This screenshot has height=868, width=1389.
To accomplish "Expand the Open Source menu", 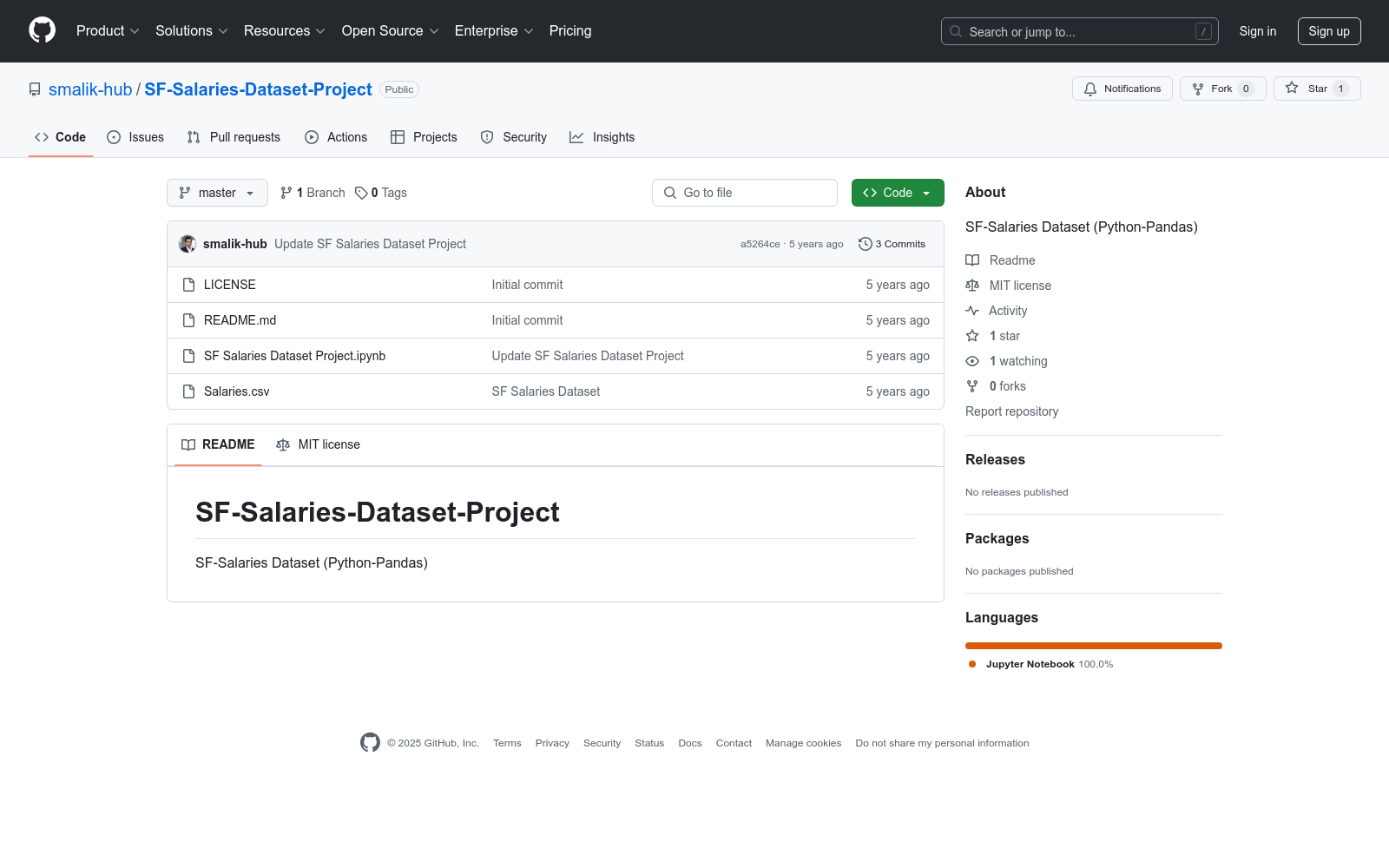I will click(391, 30).
